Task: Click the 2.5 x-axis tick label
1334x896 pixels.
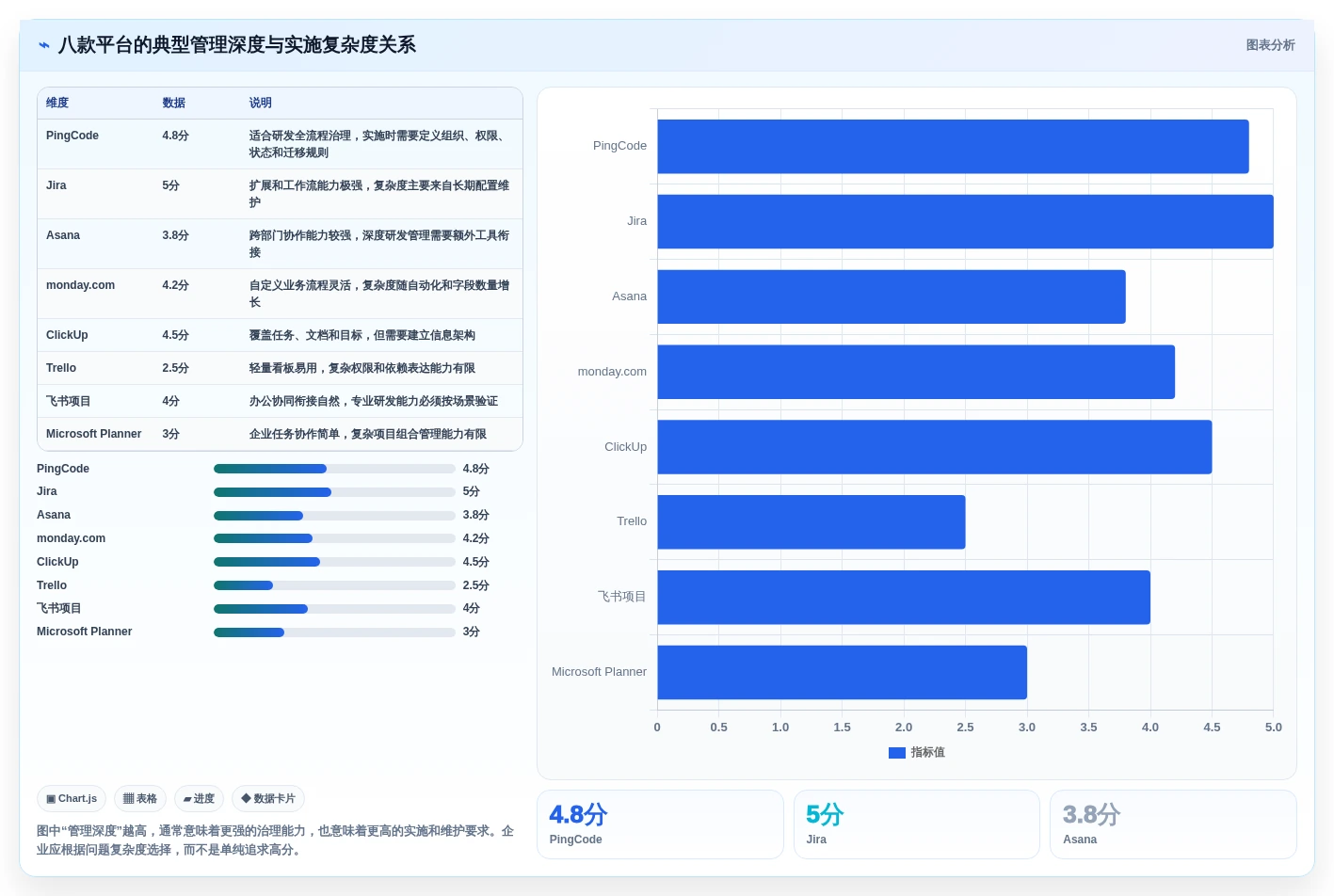Action: coord(965,728)
